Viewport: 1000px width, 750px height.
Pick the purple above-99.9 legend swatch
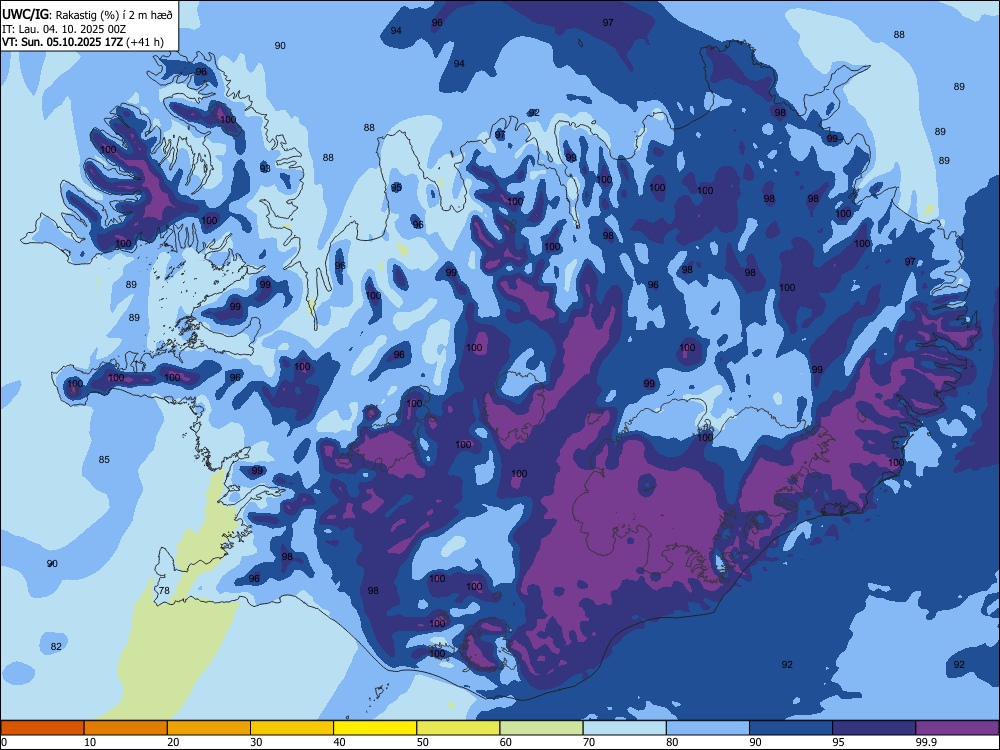(x=957, y=728)
